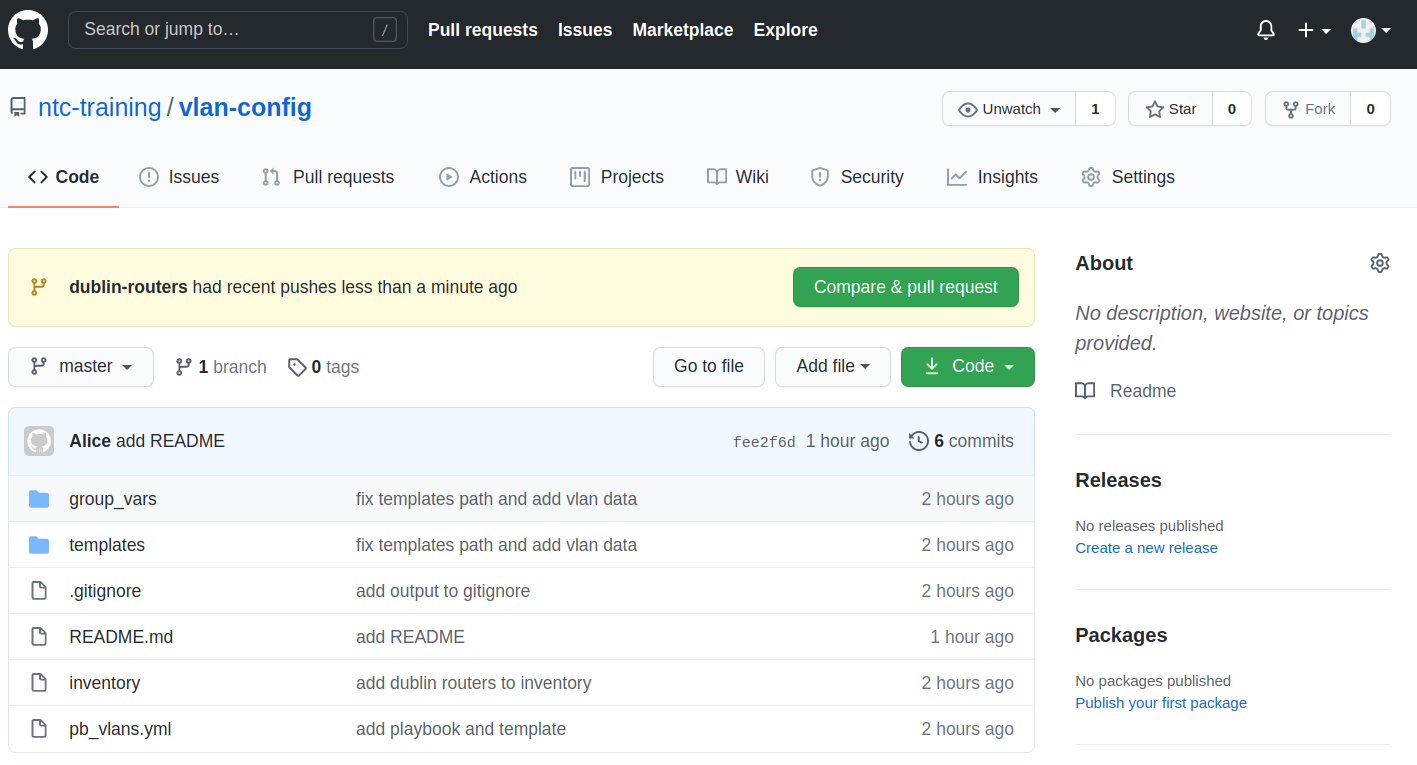The width and height of the screenshot is (1417, 765).
Task: Open the notifications bell
Action: tap(1266, 30)
